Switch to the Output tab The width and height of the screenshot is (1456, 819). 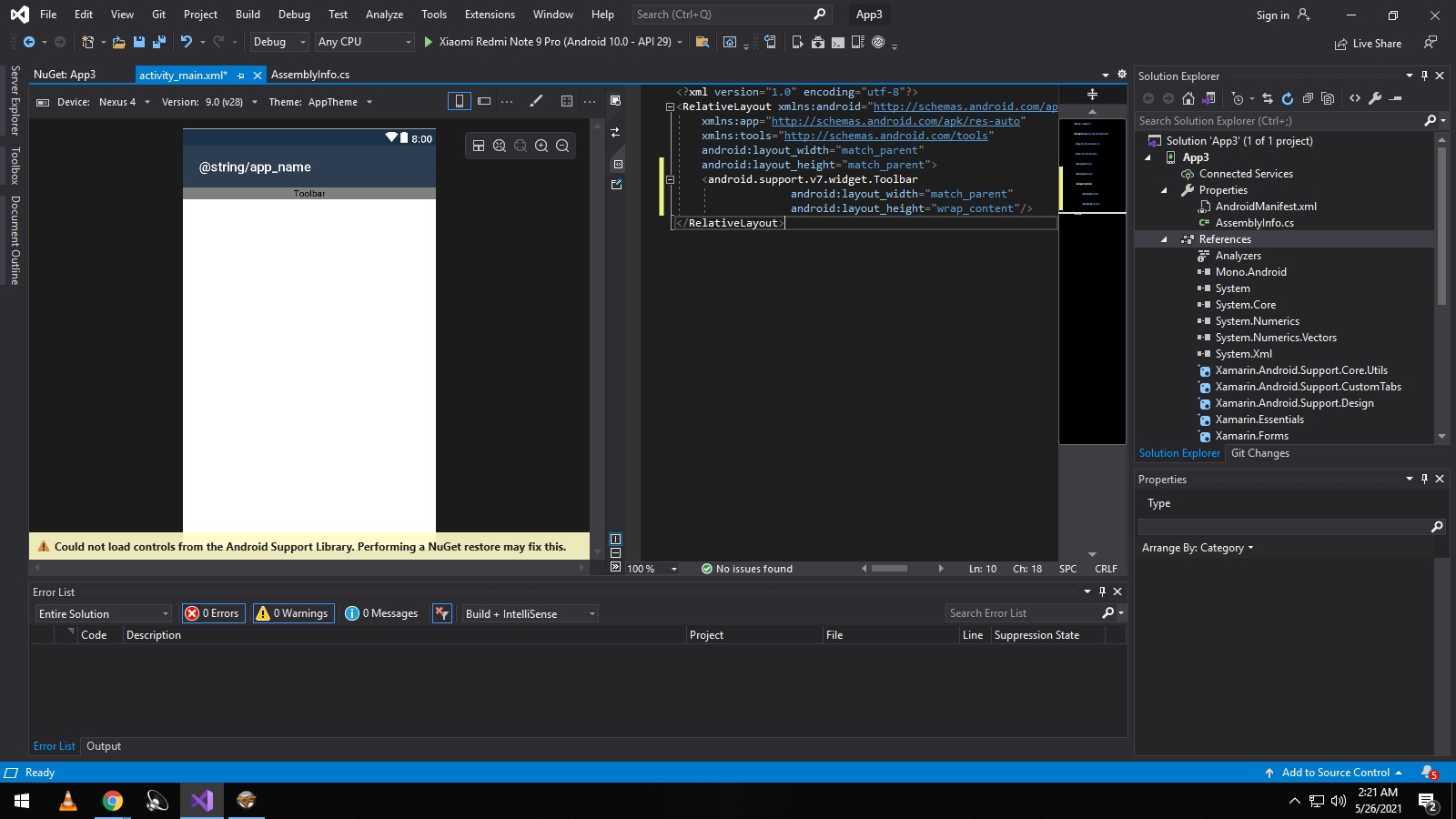tap(104, 746)
